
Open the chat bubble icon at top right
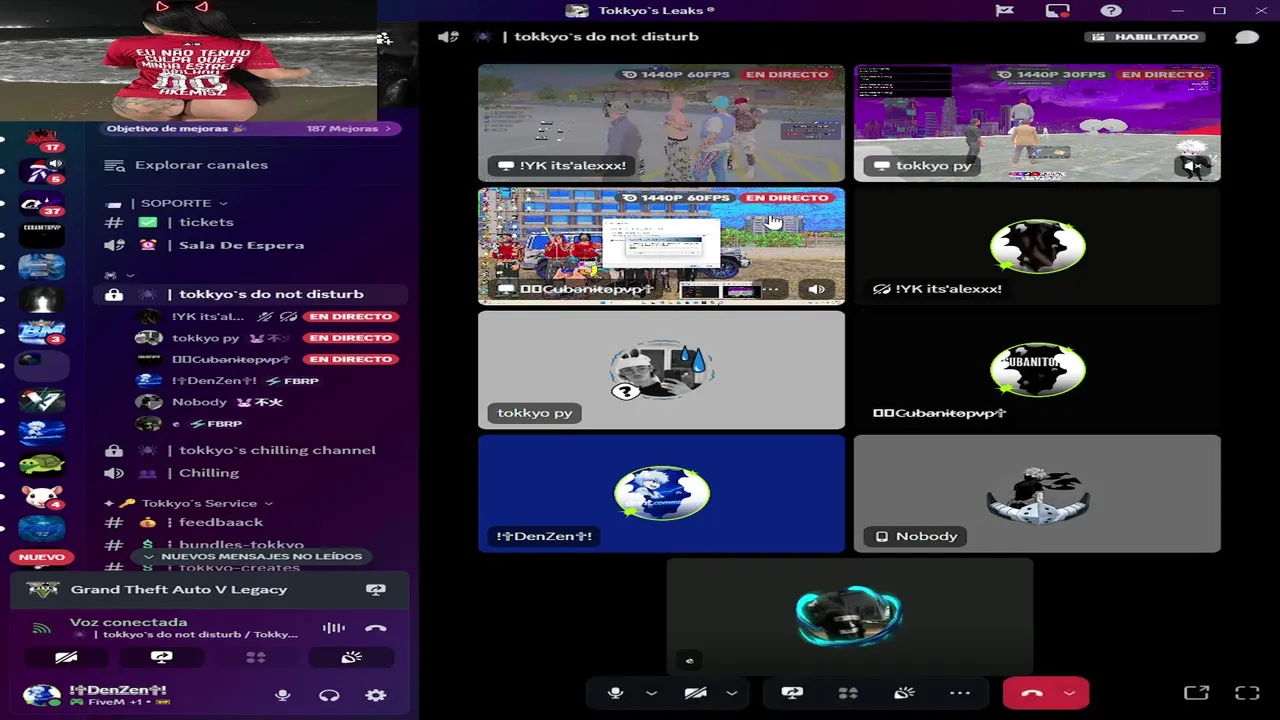point(1247,37)
